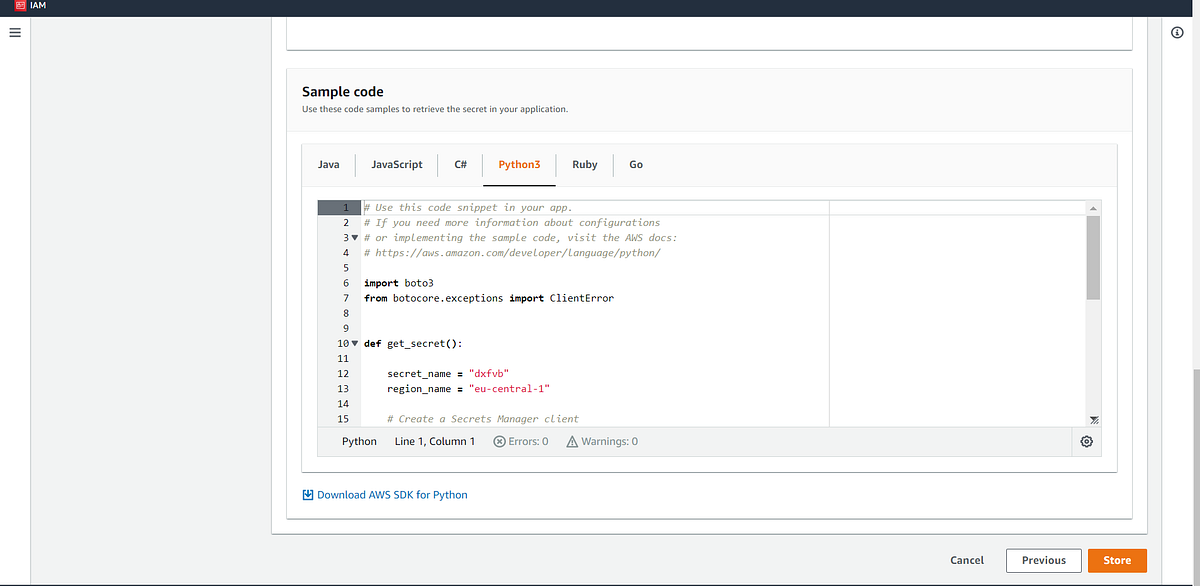Image resolution: width=1200 pixels, height=586 pixels.
Task: Open editor settings via the gear icon
Action: pyautogui.click(x=1086, y=441)
